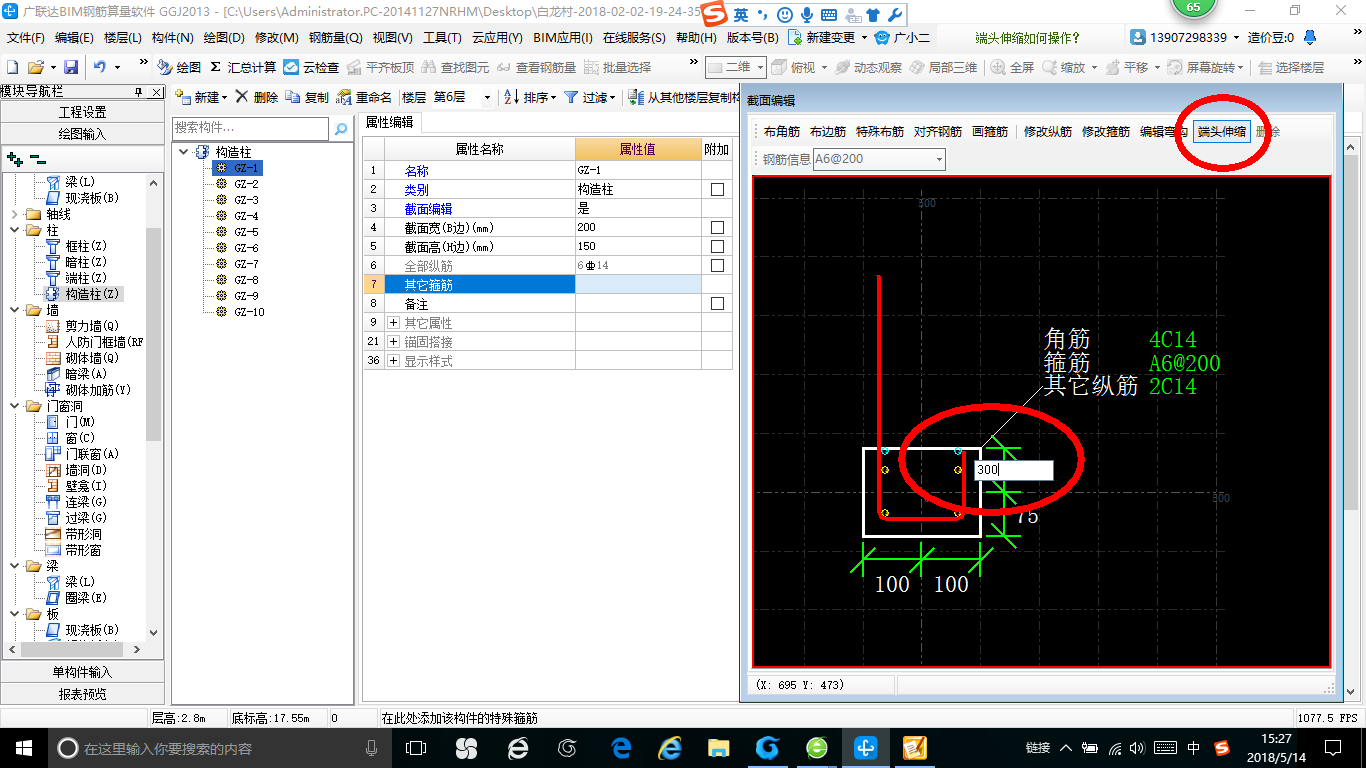1366x768 pixels.
Task: Select GZ-10 in the component list
Action: click(x=249, y=312)
